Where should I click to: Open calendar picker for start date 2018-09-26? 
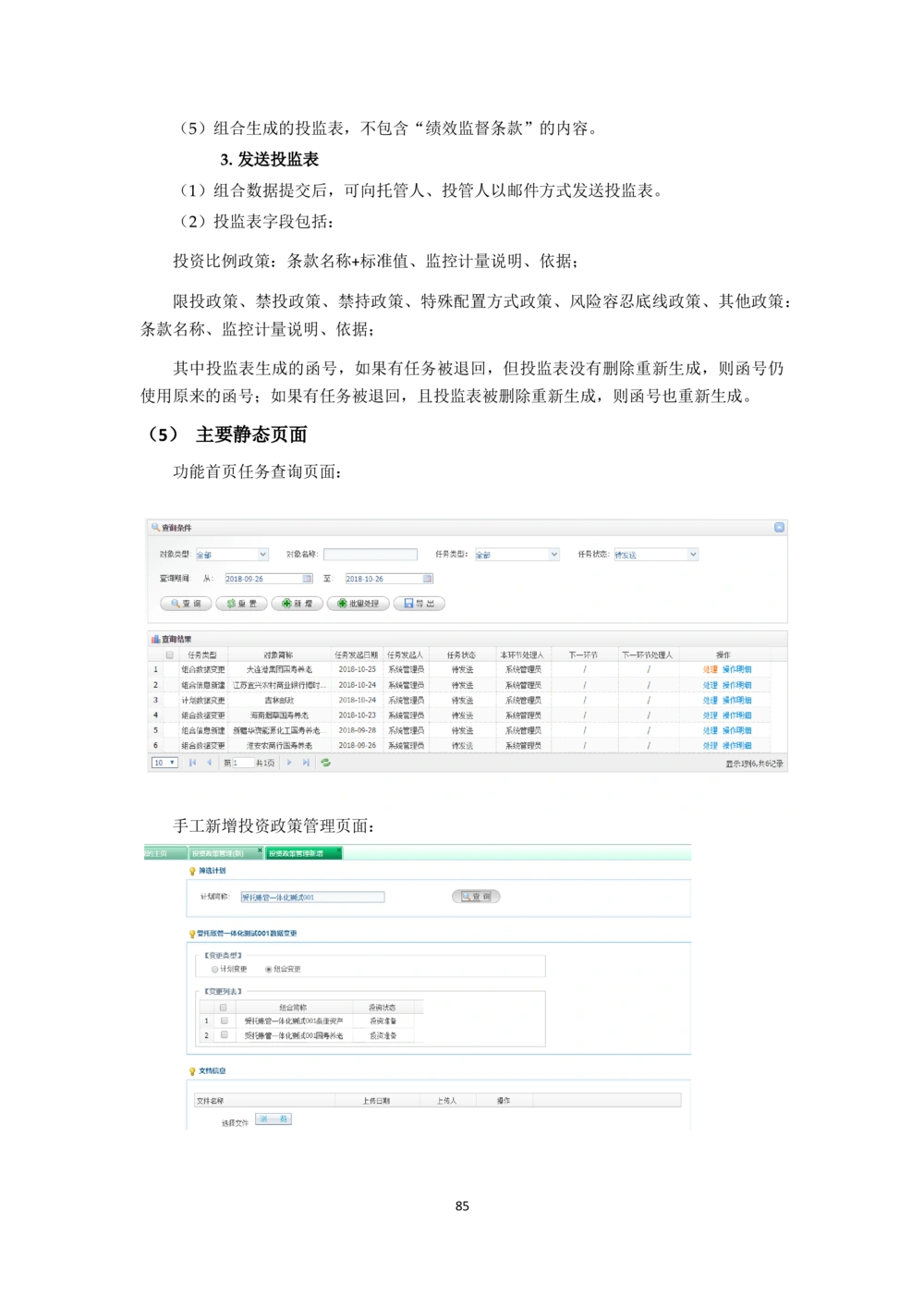point(308,579)
